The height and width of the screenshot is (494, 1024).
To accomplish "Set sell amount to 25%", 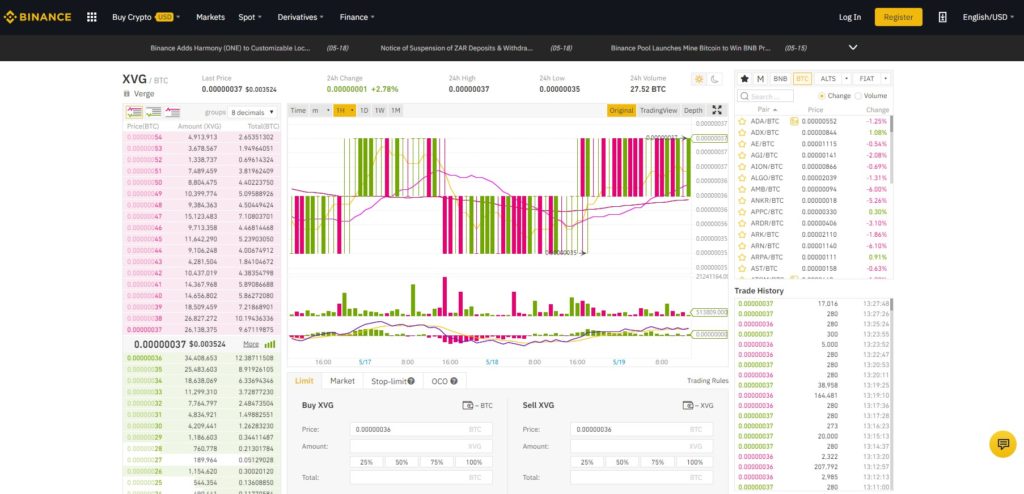I will [587, 462].
